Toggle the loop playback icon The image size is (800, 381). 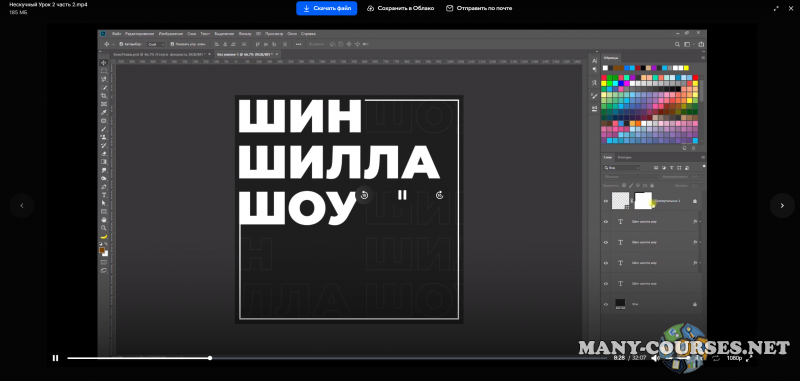coord(716,358)
